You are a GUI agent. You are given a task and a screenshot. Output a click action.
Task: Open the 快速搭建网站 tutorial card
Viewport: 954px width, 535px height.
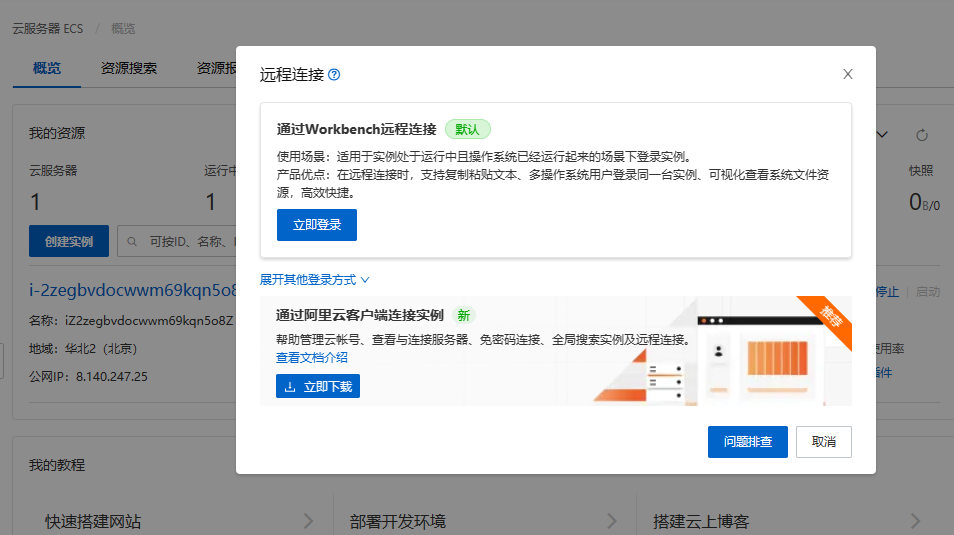(x=179, y=521)
